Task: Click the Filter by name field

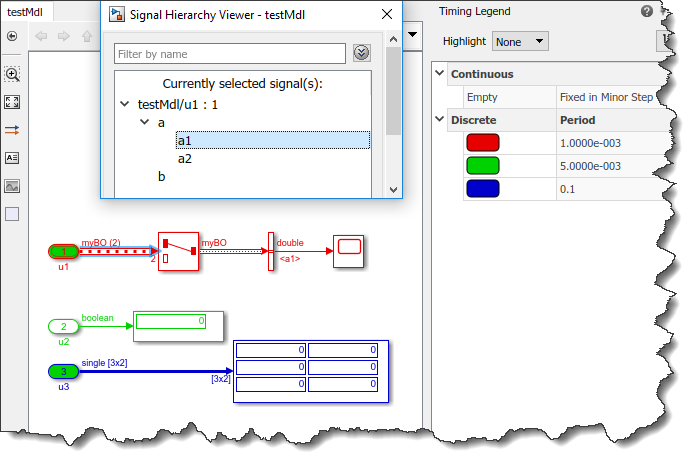Action: pyautogui.click(x=229, y=54)
